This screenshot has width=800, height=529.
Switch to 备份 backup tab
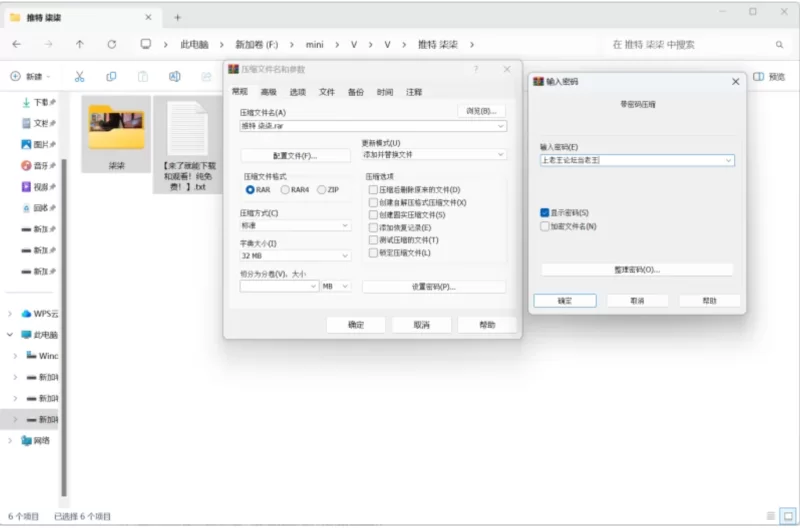356,92
